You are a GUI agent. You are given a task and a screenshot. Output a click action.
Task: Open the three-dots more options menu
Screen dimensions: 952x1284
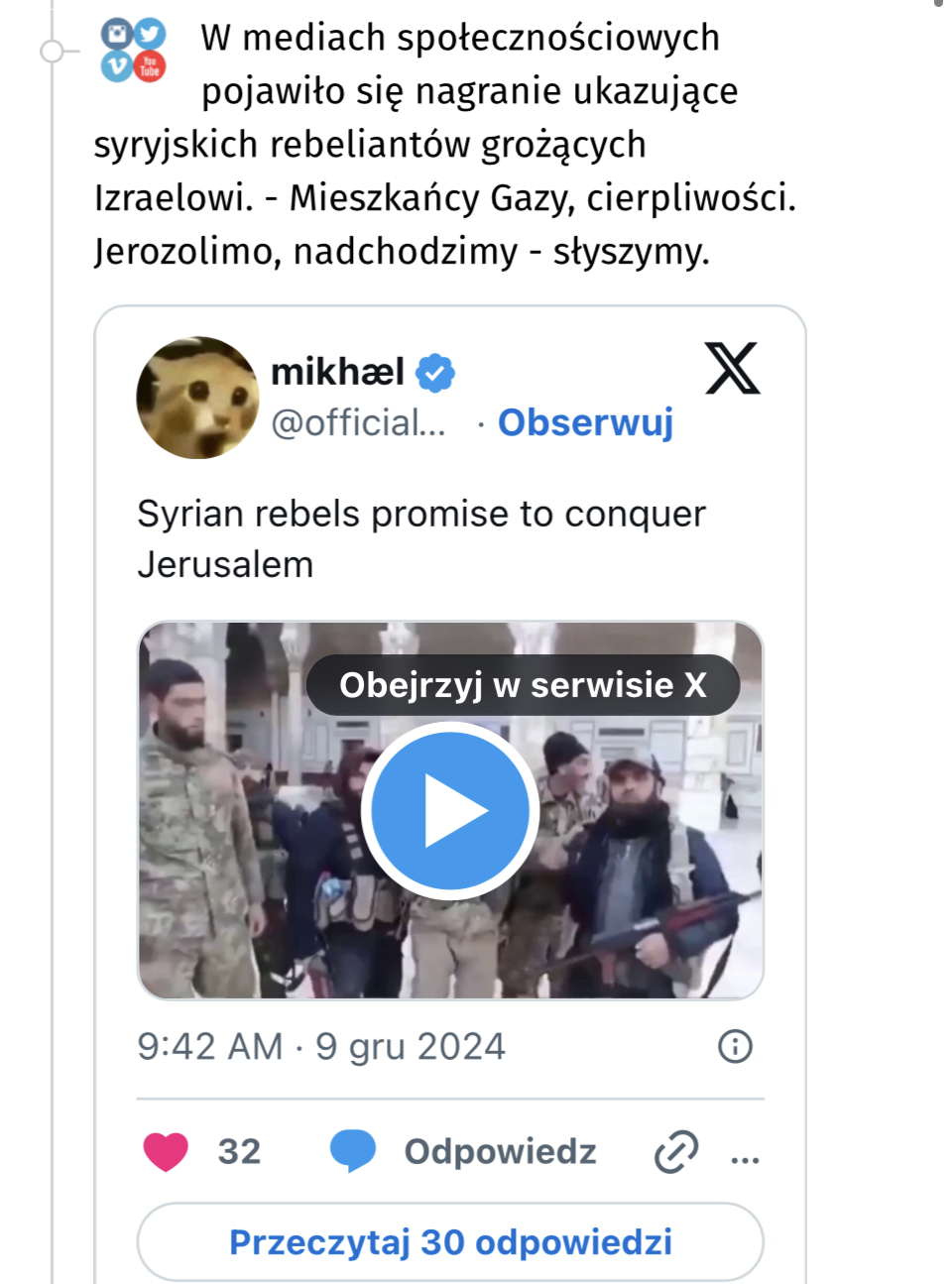pos(745,1155)
